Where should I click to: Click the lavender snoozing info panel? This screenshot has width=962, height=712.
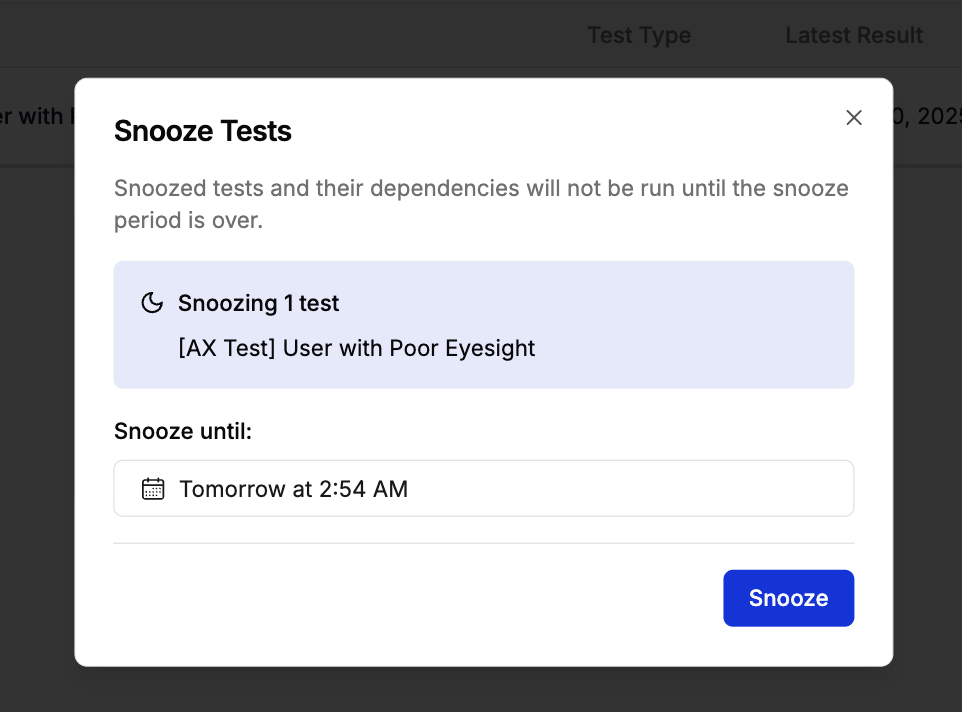point(483,324)
